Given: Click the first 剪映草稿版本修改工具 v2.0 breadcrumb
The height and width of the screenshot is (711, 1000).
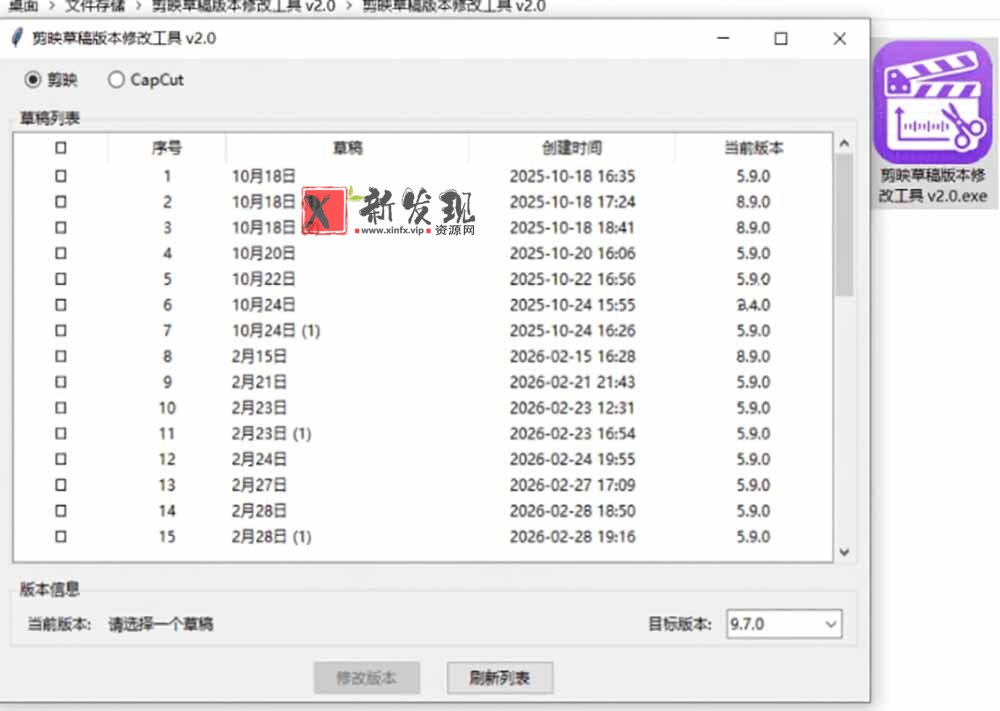Looking at the screenshot, I should tap(244, 6).
